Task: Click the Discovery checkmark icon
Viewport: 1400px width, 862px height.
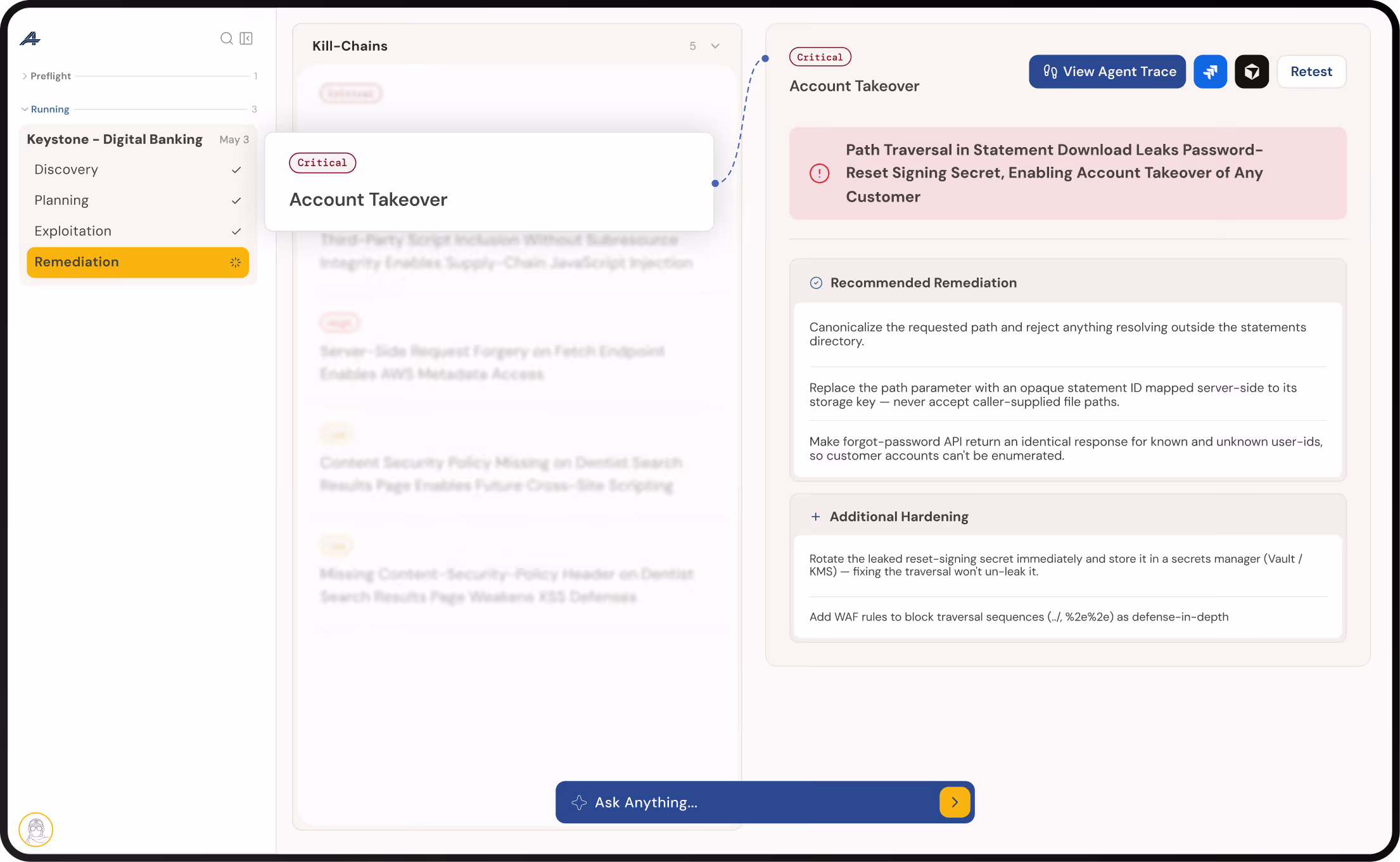Action: click(236, 170)
